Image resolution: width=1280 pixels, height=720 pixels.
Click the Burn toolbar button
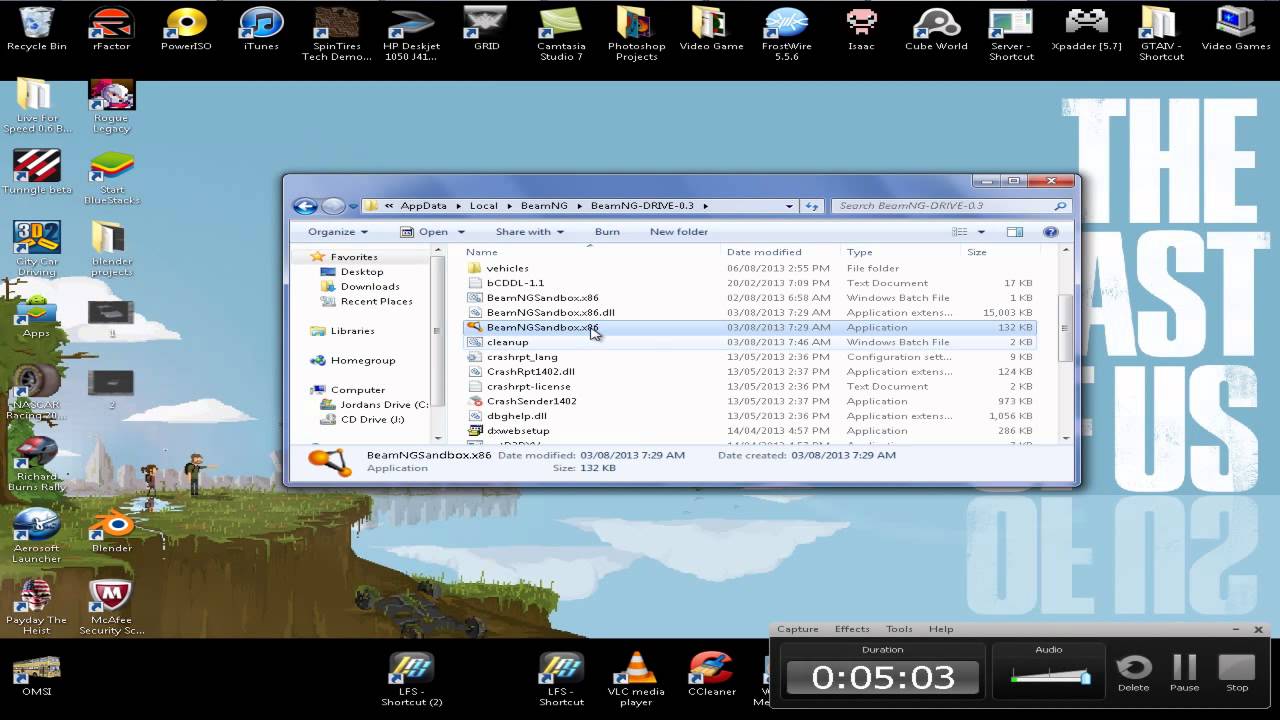pos(607,232)
